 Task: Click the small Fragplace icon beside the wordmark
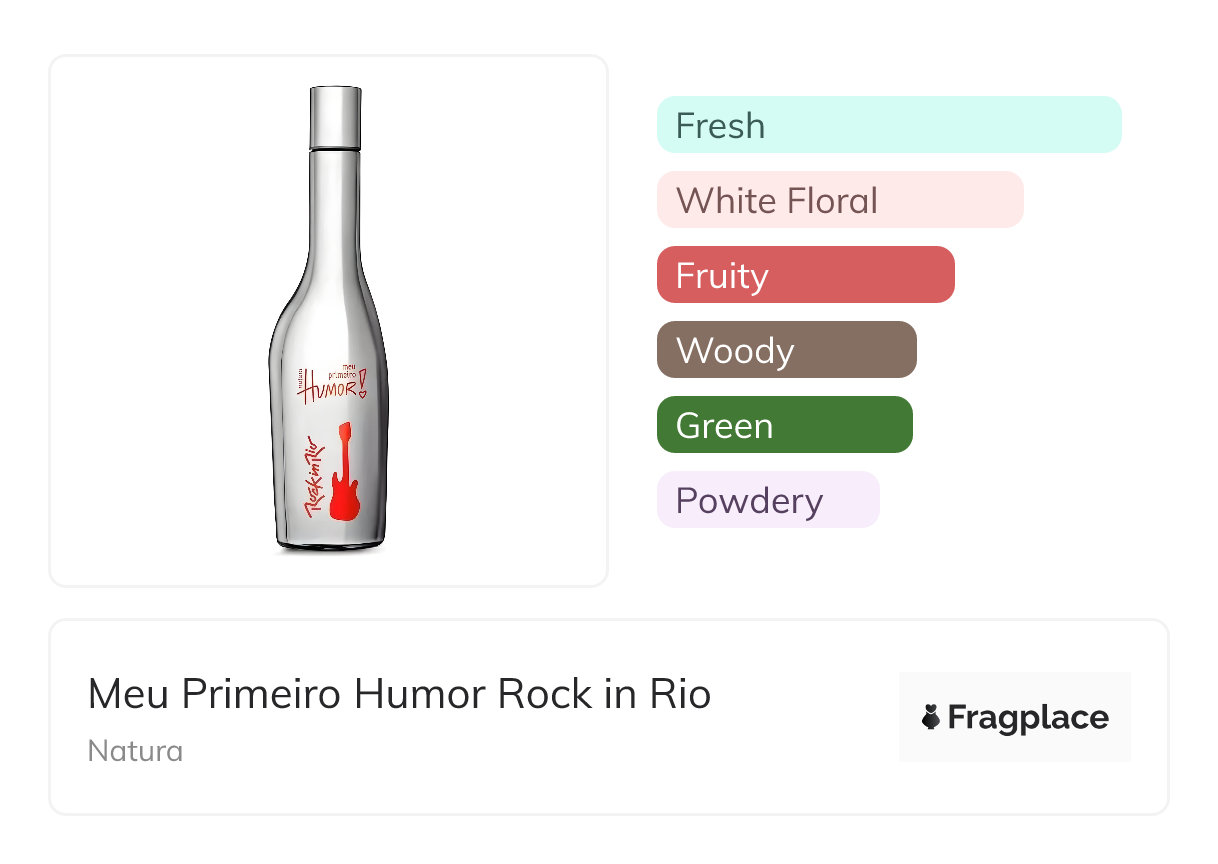[x=931, y=717]
